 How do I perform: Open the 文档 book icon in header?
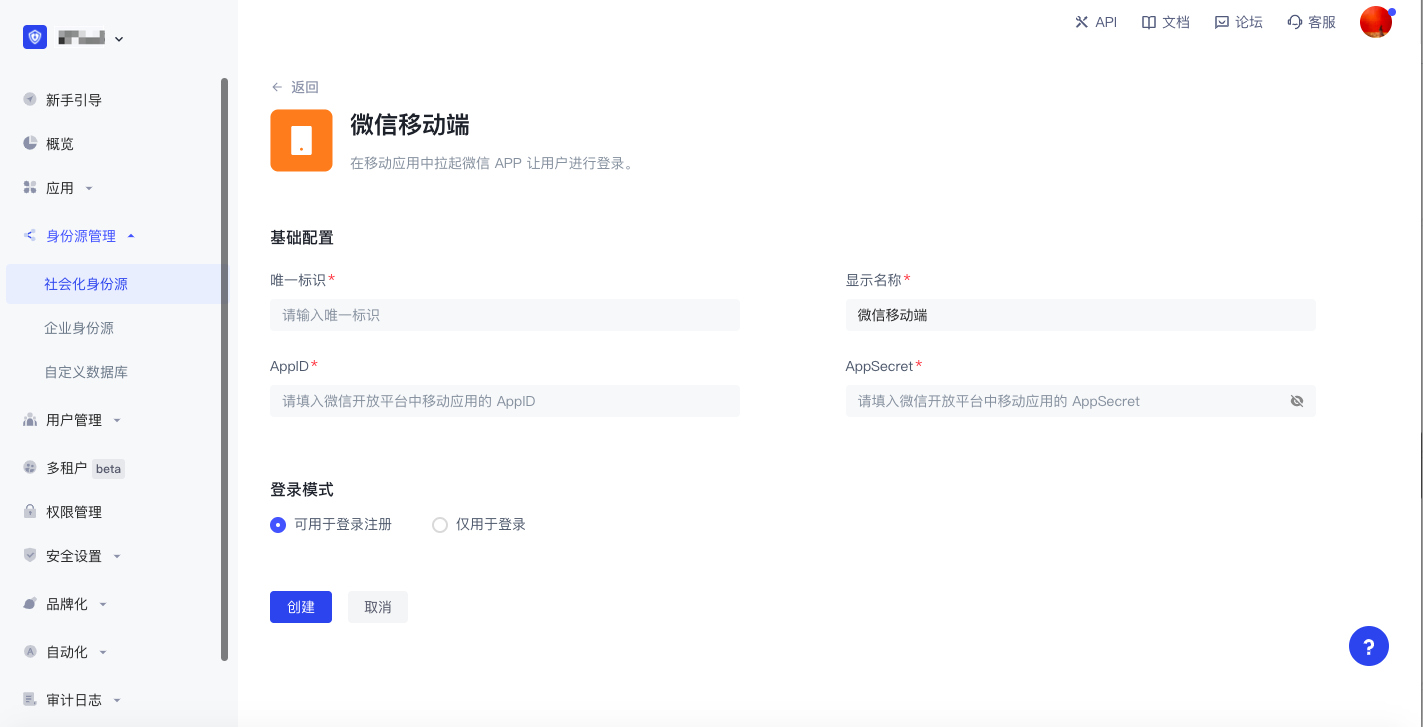pos(1149,22)
